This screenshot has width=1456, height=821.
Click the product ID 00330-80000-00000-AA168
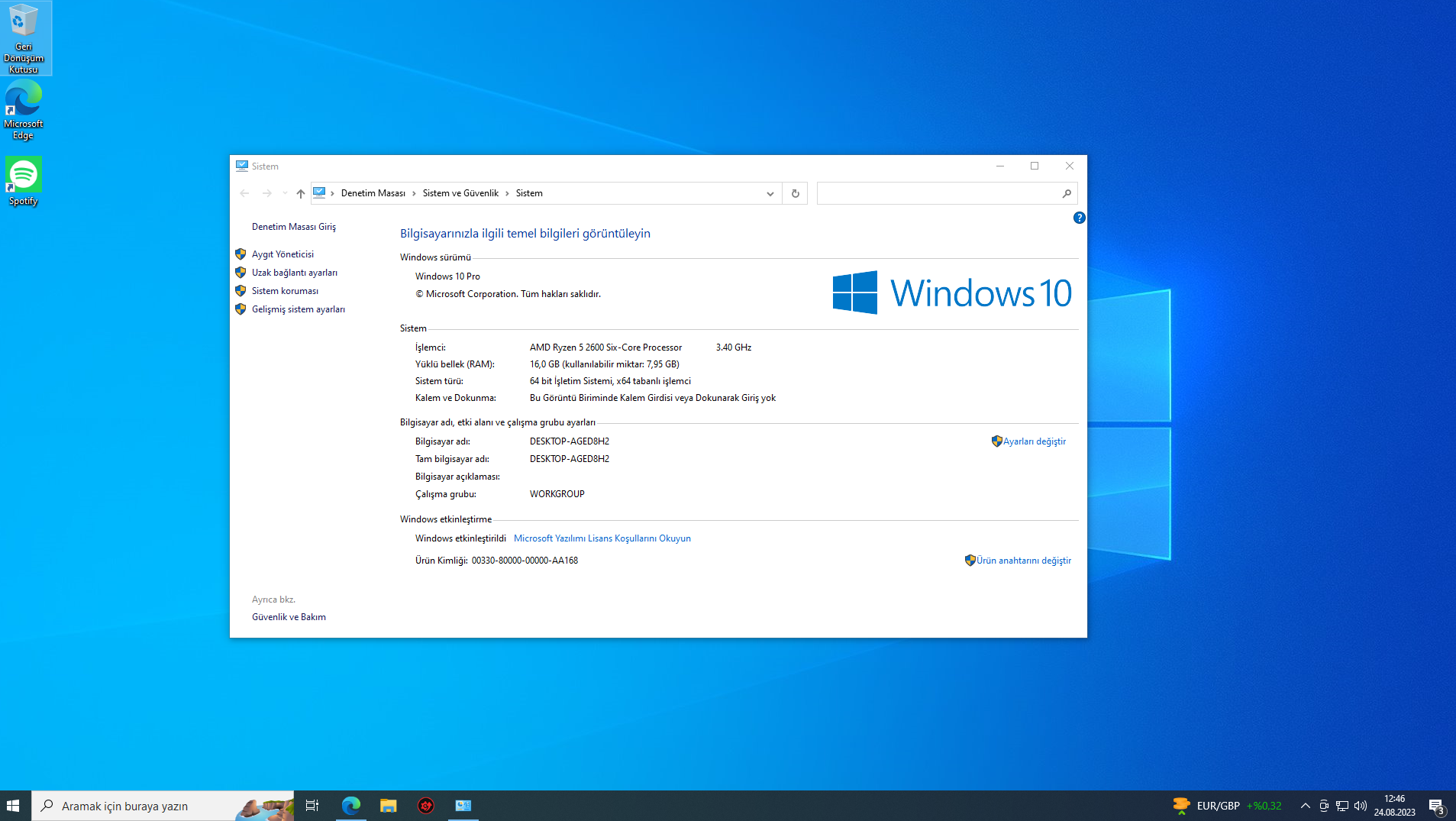click(525, 561)
